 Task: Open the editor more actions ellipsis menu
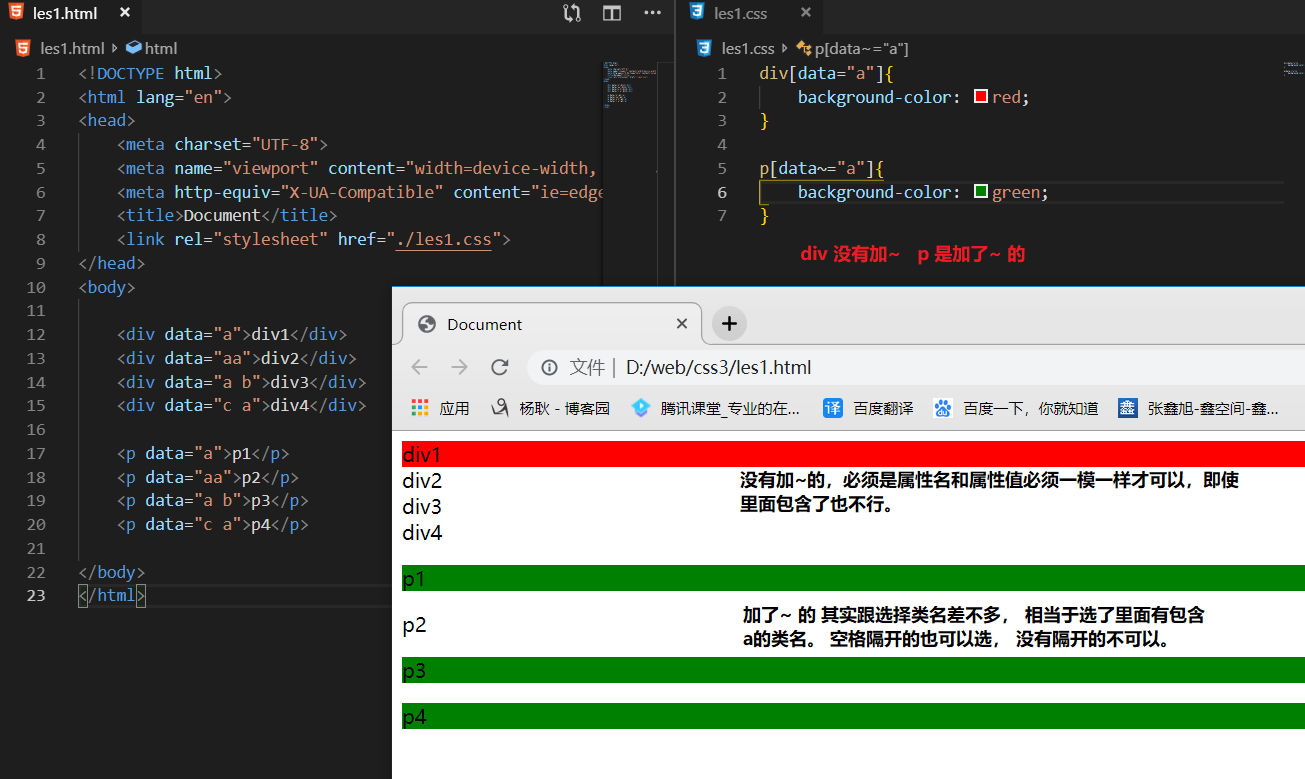652,13
